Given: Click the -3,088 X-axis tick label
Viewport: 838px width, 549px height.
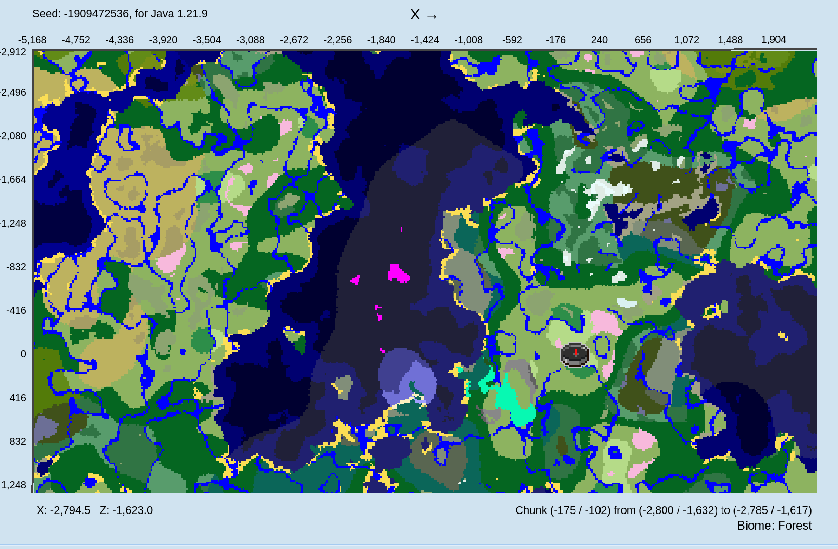Looking at the screenshot, I should tap(251, 40).
